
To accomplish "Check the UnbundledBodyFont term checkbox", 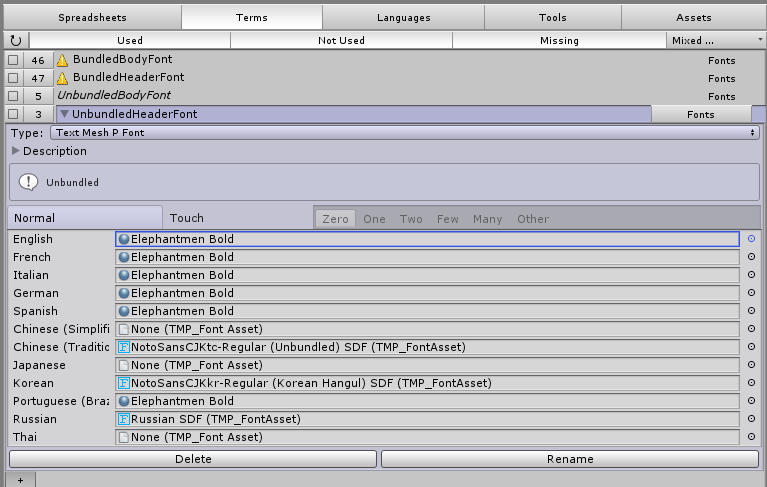I will [13, 96].
